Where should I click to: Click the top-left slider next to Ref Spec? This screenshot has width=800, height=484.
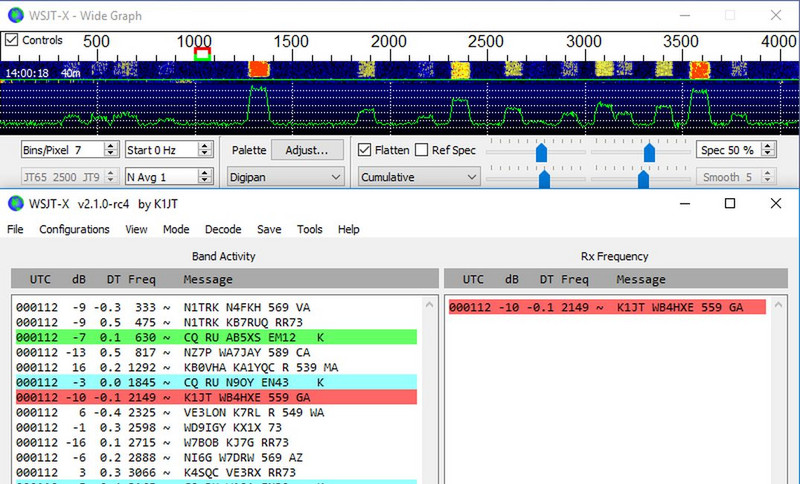coord(541,152)
